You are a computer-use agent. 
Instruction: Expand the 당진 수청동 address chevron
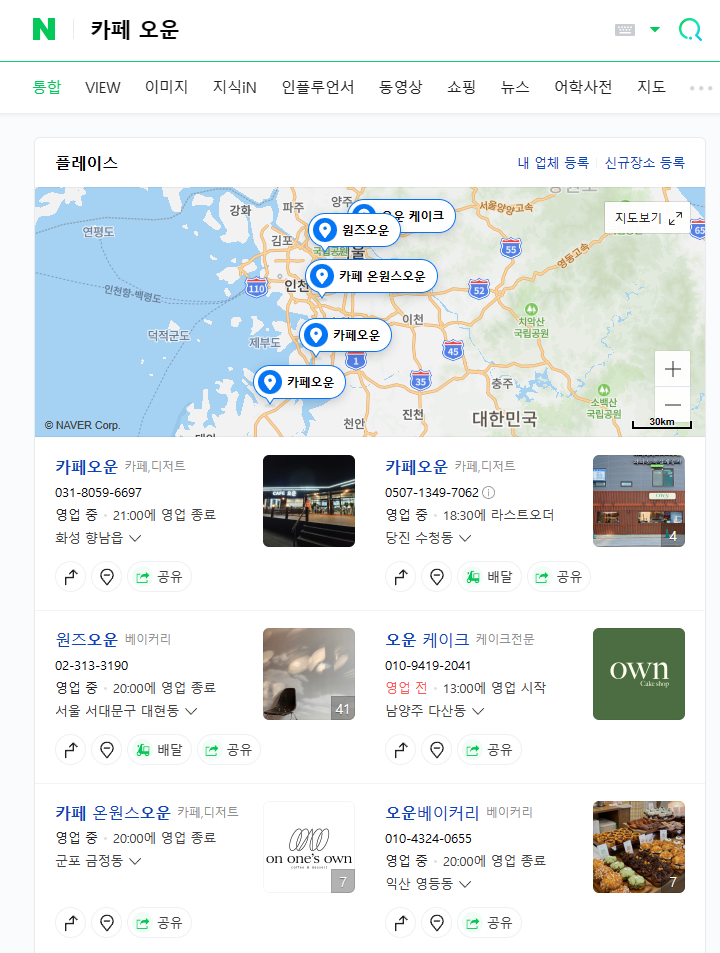tap(465, 538)
